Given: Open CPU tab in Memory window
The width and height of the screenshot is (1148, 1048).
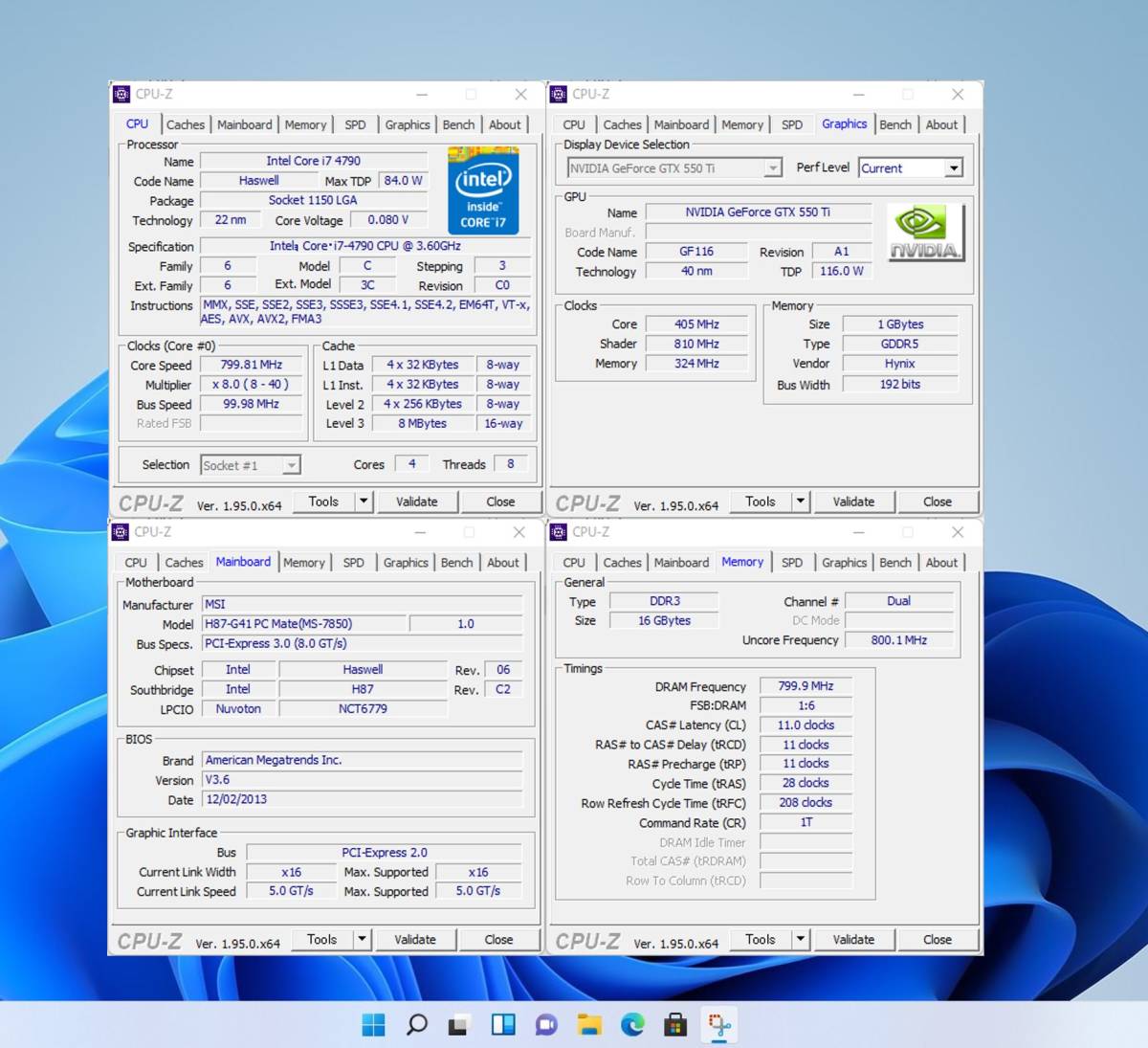Looking at the screenshot, I should coord(574,563).
